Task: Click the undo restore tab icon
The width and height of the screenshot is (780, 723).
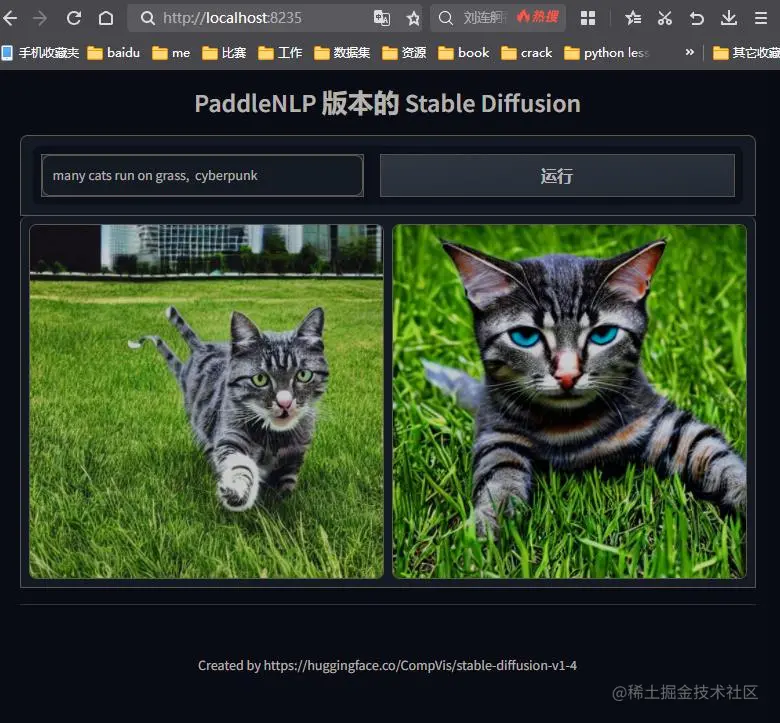Action: pos(697,18)
